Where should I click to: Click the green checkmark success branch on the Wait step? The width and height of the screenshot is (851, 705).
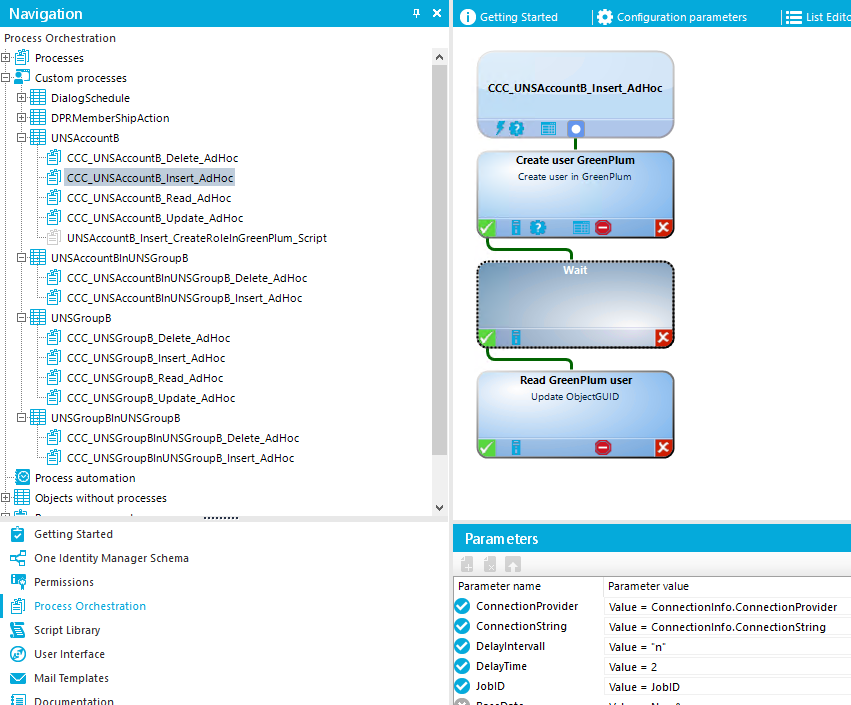click(487, 338)
